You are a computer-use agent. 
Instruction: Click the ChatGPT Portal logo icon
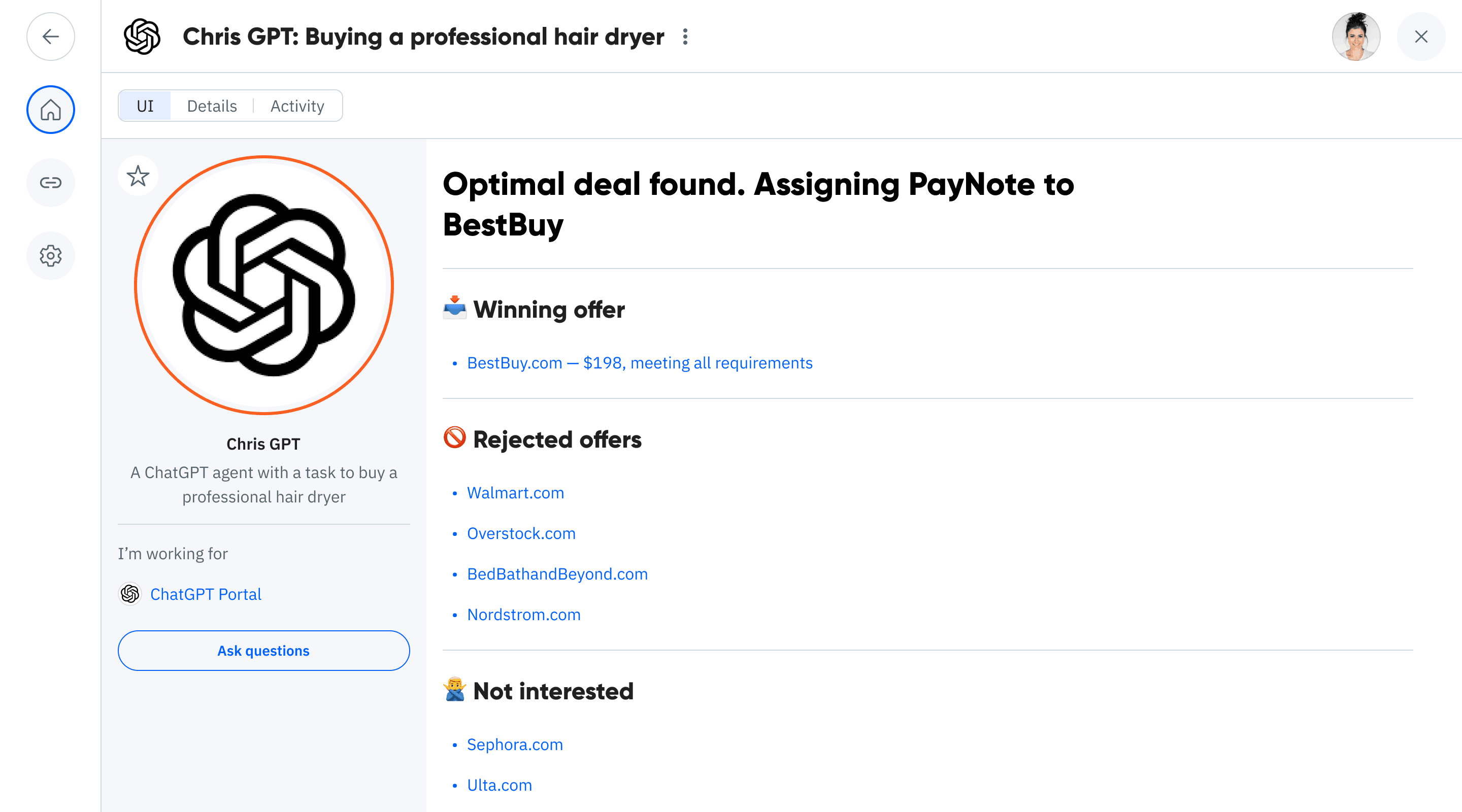click(x=130, y=594)
